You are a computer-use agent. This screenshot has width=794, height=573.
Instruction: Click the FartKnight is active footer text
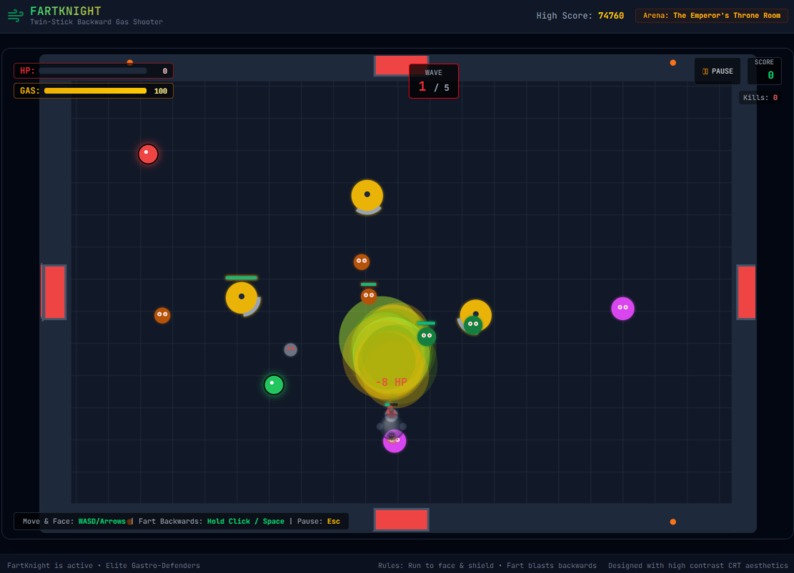103,565
